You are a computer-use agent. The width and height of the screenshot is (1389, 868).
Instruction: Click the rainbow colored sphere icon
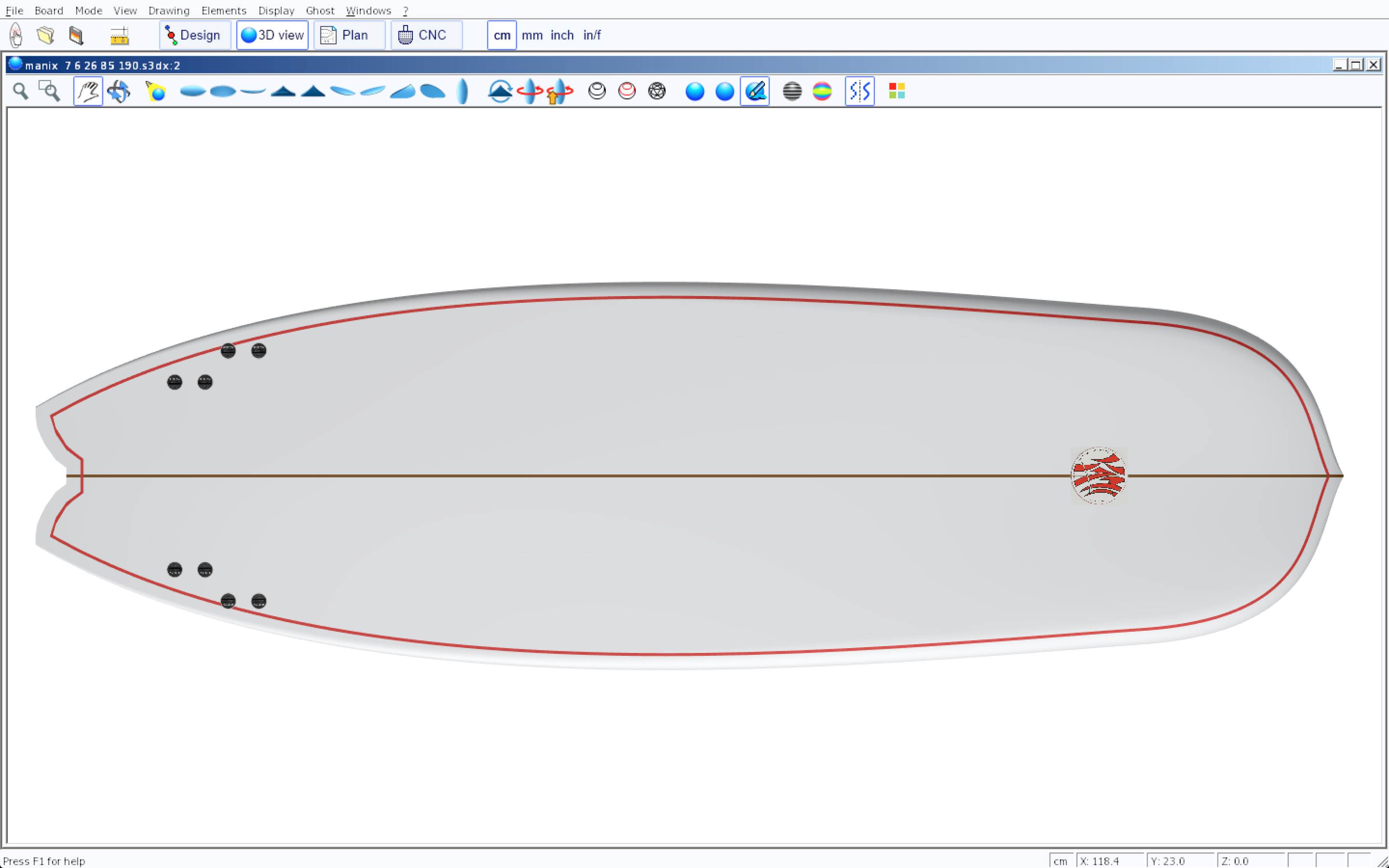(822, 91)
